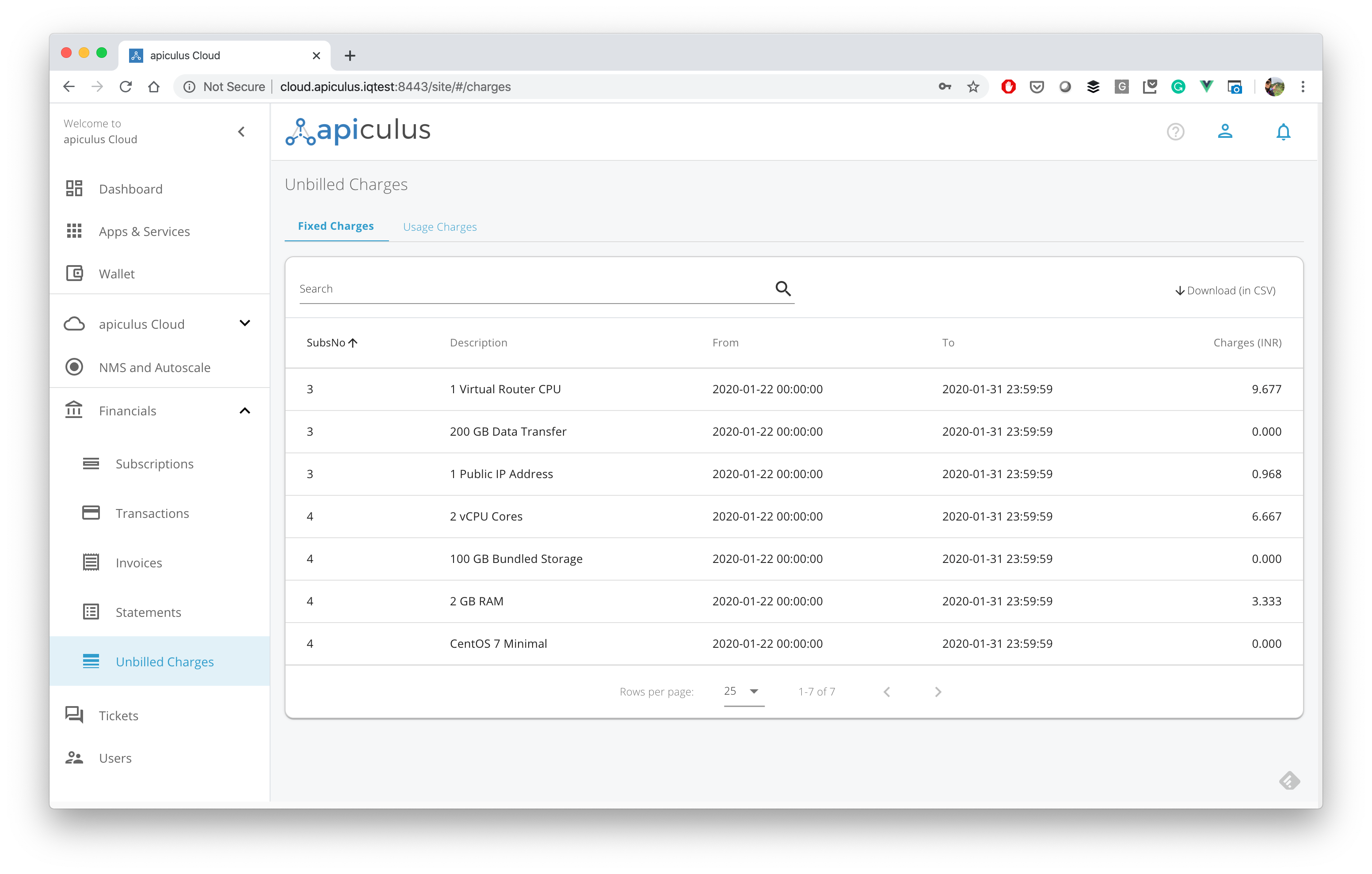The height and width of the screenshot is (874, 1372).
Task: Open the Statements page
Action: click(x=160, y=612)
